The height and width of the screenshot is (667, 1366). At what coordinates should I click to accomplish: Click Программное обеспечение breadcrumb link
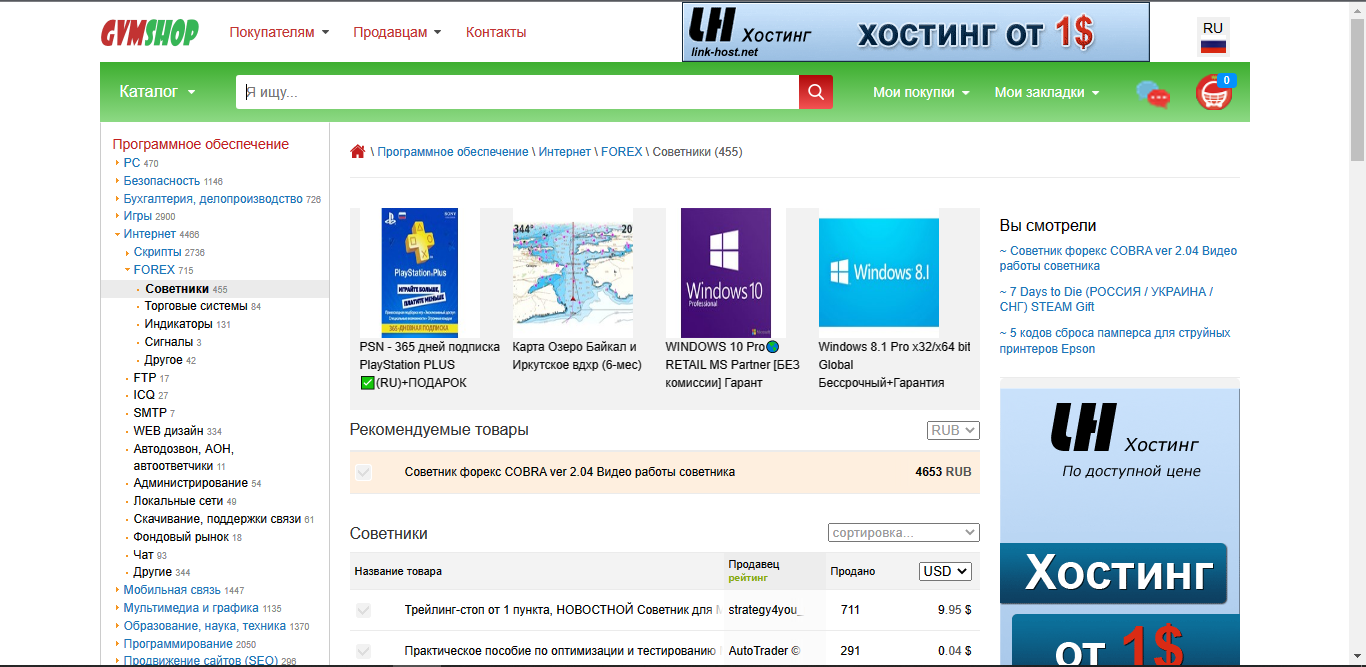(453, 152)
